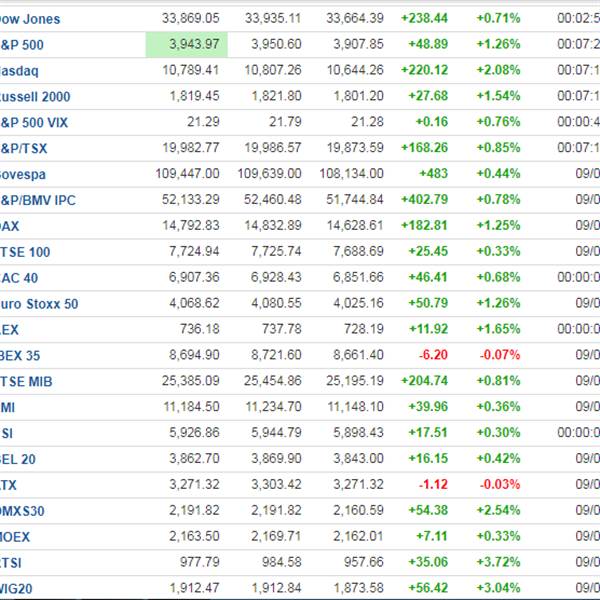Open the Bovespa index link
600x600 pixels.
point(23,174)
